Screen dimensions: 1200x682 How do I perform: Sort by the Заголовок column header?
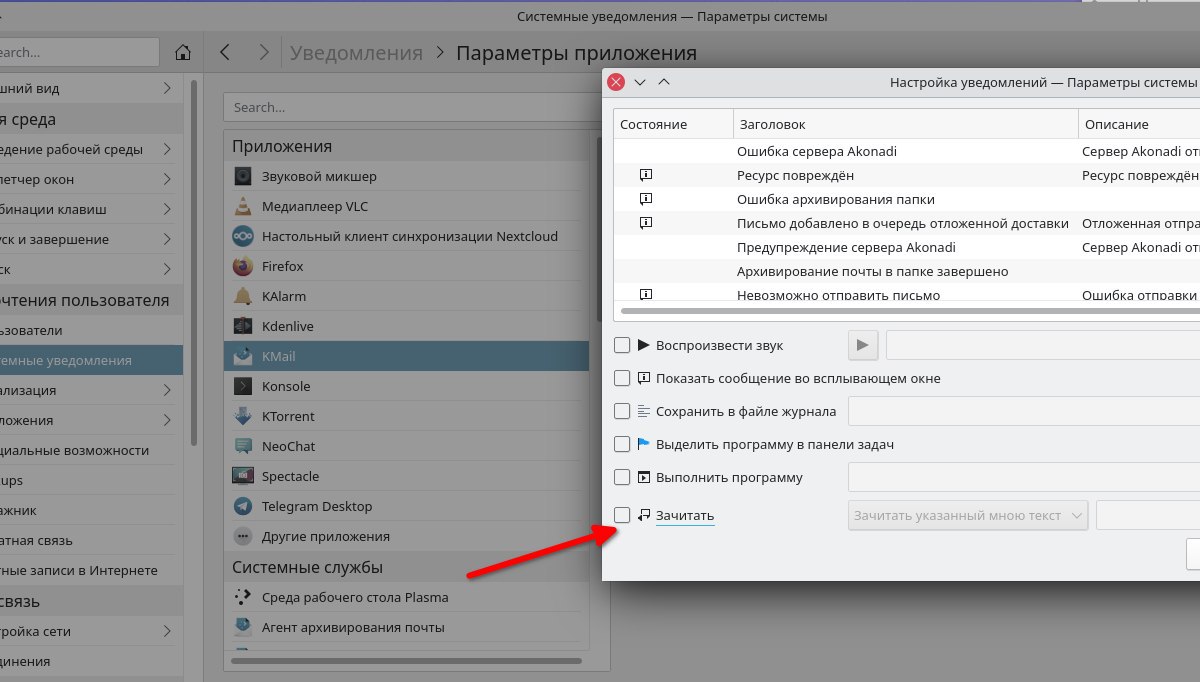click(906, 124)
